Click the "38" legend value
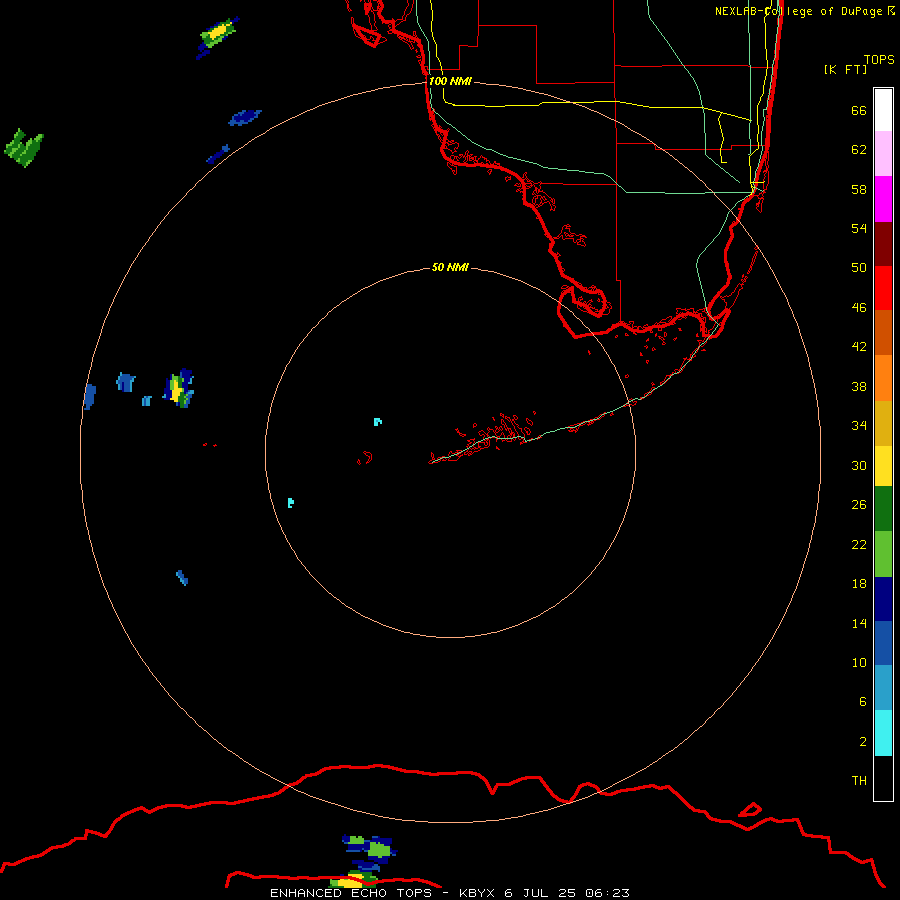This screenshot has width=900, height=900. (x=859, y=387)
